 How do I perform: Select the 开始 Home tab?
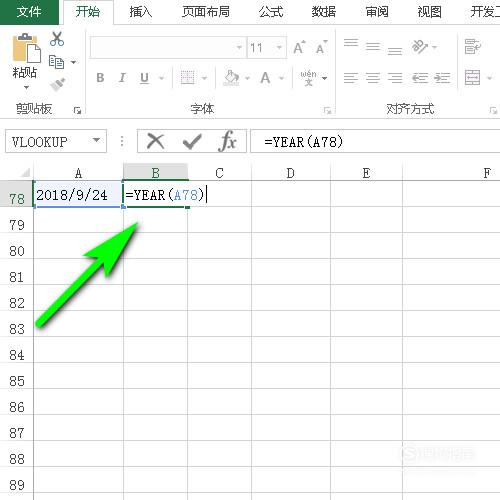[88, 12]
